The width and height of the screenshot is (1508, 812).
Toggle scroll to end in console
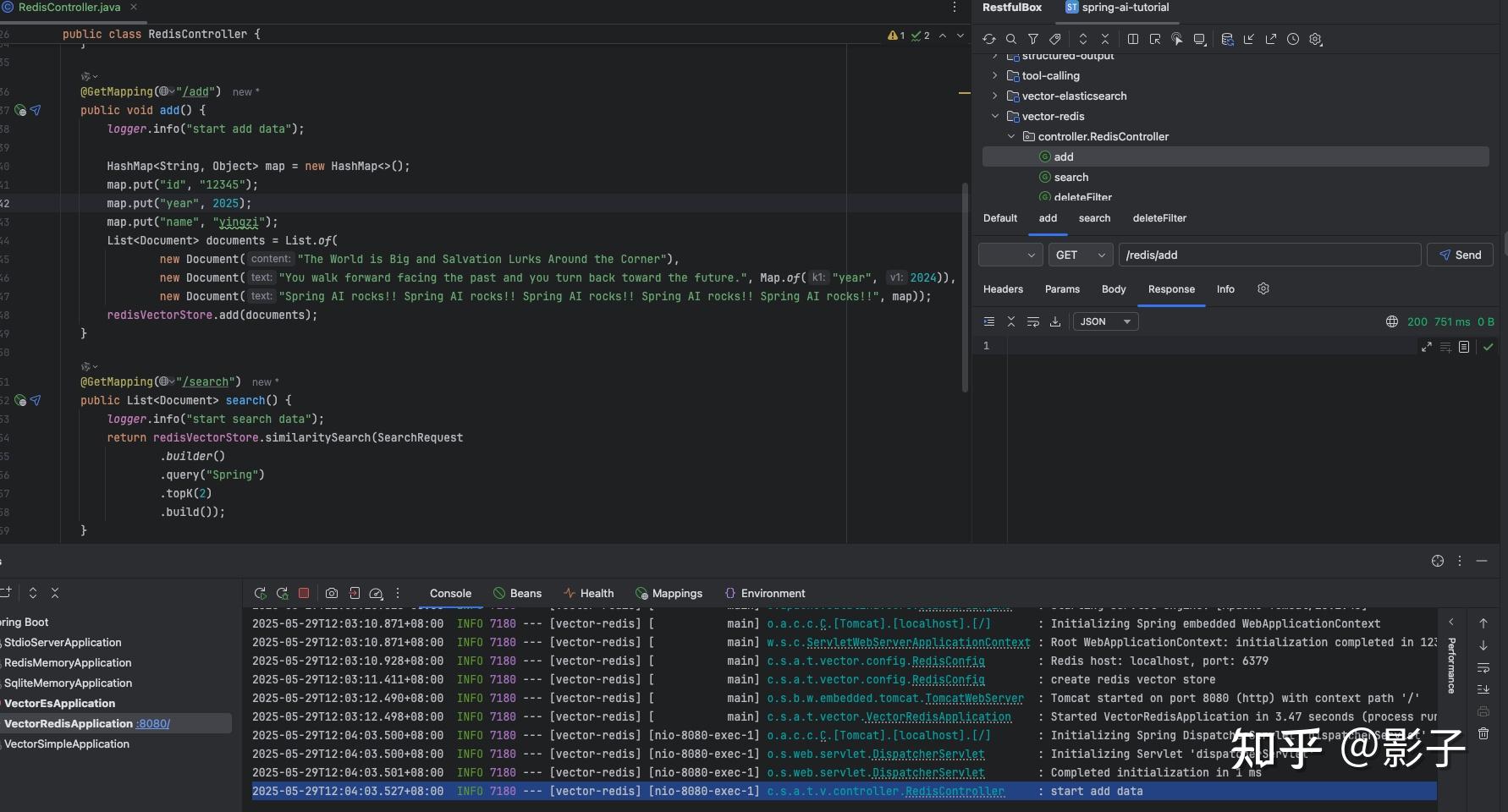[x=1483, y=689]
